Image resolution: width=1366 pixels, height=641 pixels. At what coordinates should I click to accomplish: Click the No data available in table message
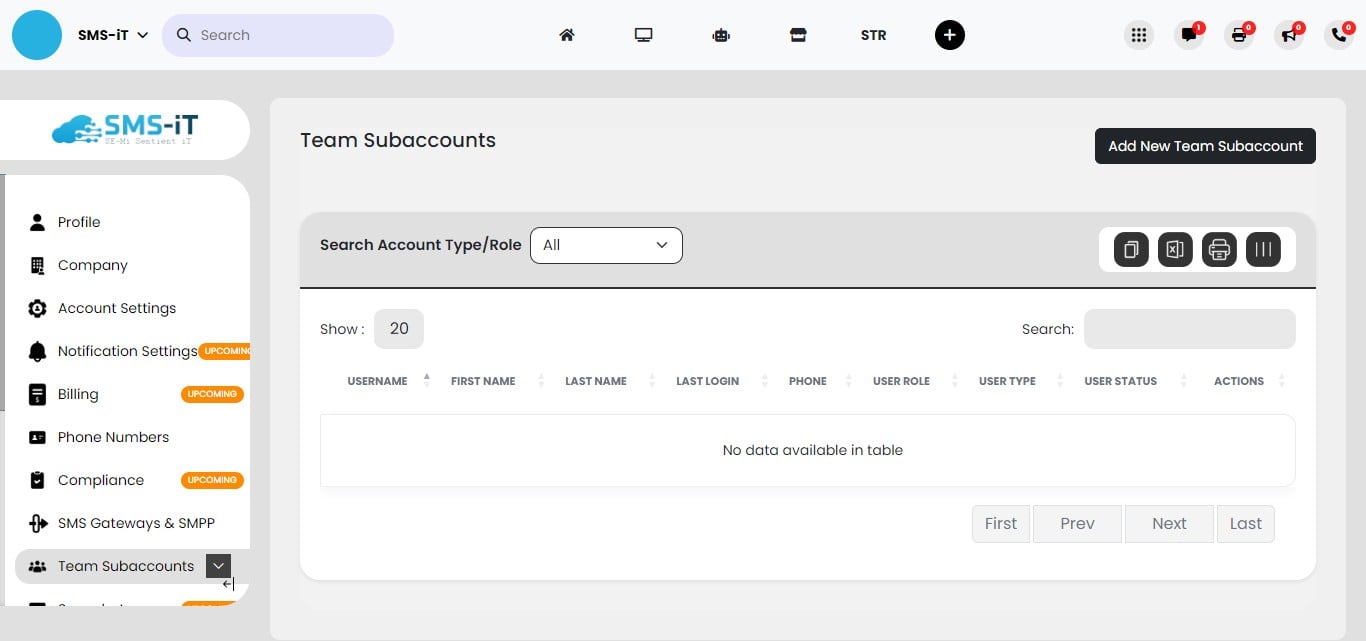click(813, 450)
